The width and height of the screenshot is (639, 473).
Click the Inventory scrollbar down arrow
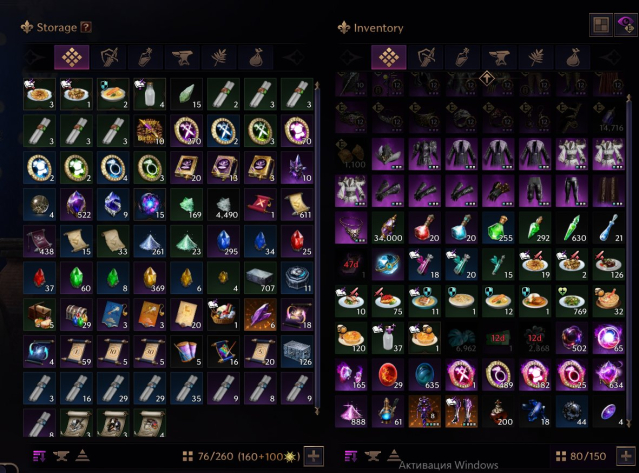point(629,422)
